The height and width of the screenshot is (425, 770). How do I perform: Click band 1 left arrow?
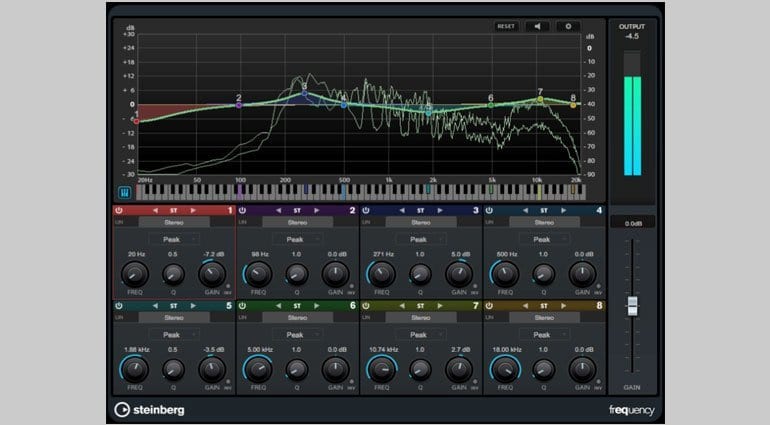click(x=155, y=210)
